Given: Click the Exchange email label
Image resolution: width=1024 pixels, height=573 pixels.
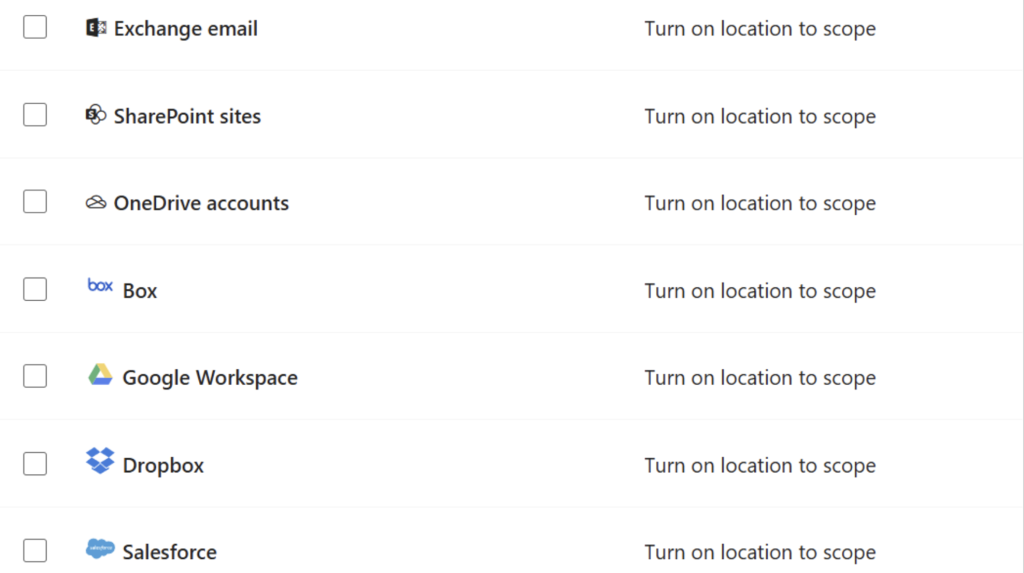Looking at the screenshot, I should pyautogui.click(x=185, y=29).
